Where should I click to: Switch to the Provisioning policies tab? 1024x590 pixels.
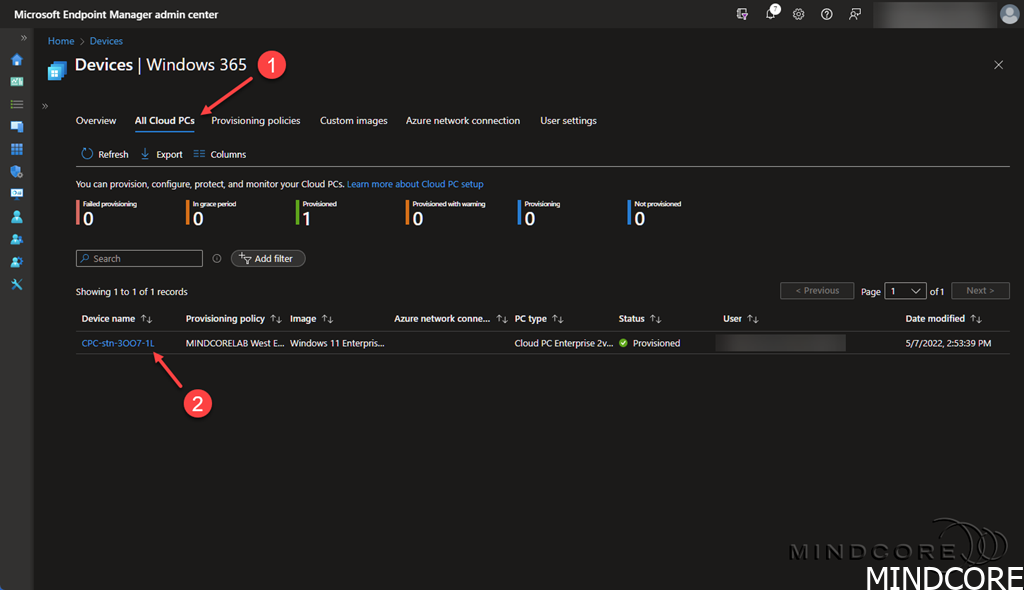click(256, 121)
